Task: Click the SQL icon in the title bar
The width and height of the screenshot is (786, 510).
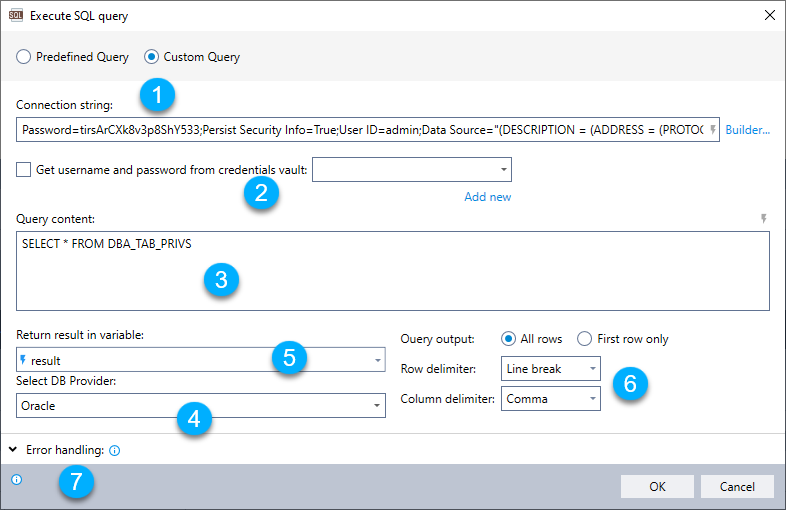Action: [x=16, y=16]
